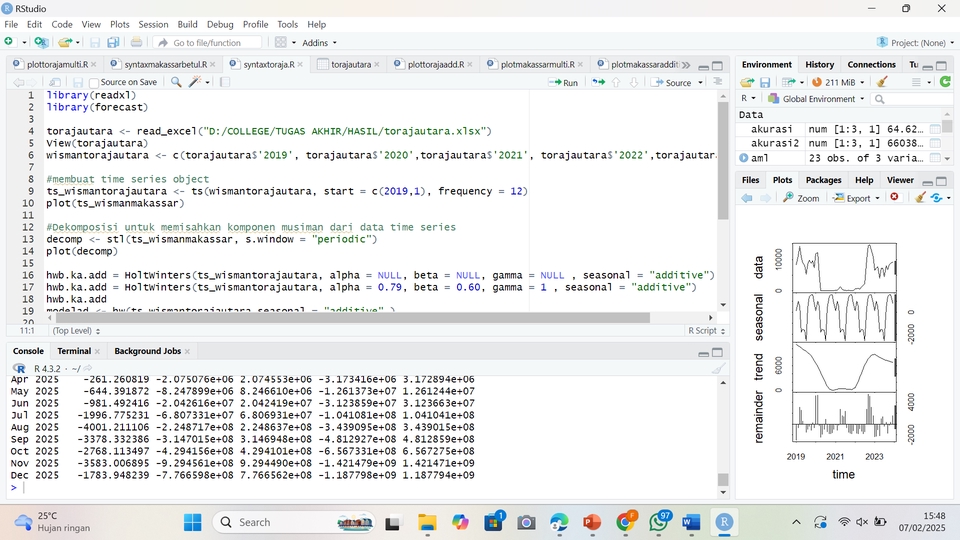This screenshot has width=960, height=540.
Task: Remove current plot with red X icon
Action: coord(894,198)
